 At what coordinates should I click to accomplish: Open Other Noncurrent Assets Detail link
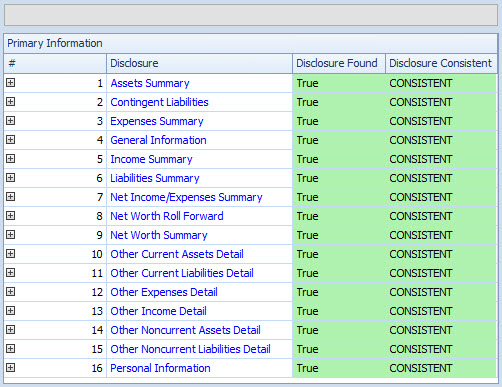pyautogui.click(x=185, y=330)
